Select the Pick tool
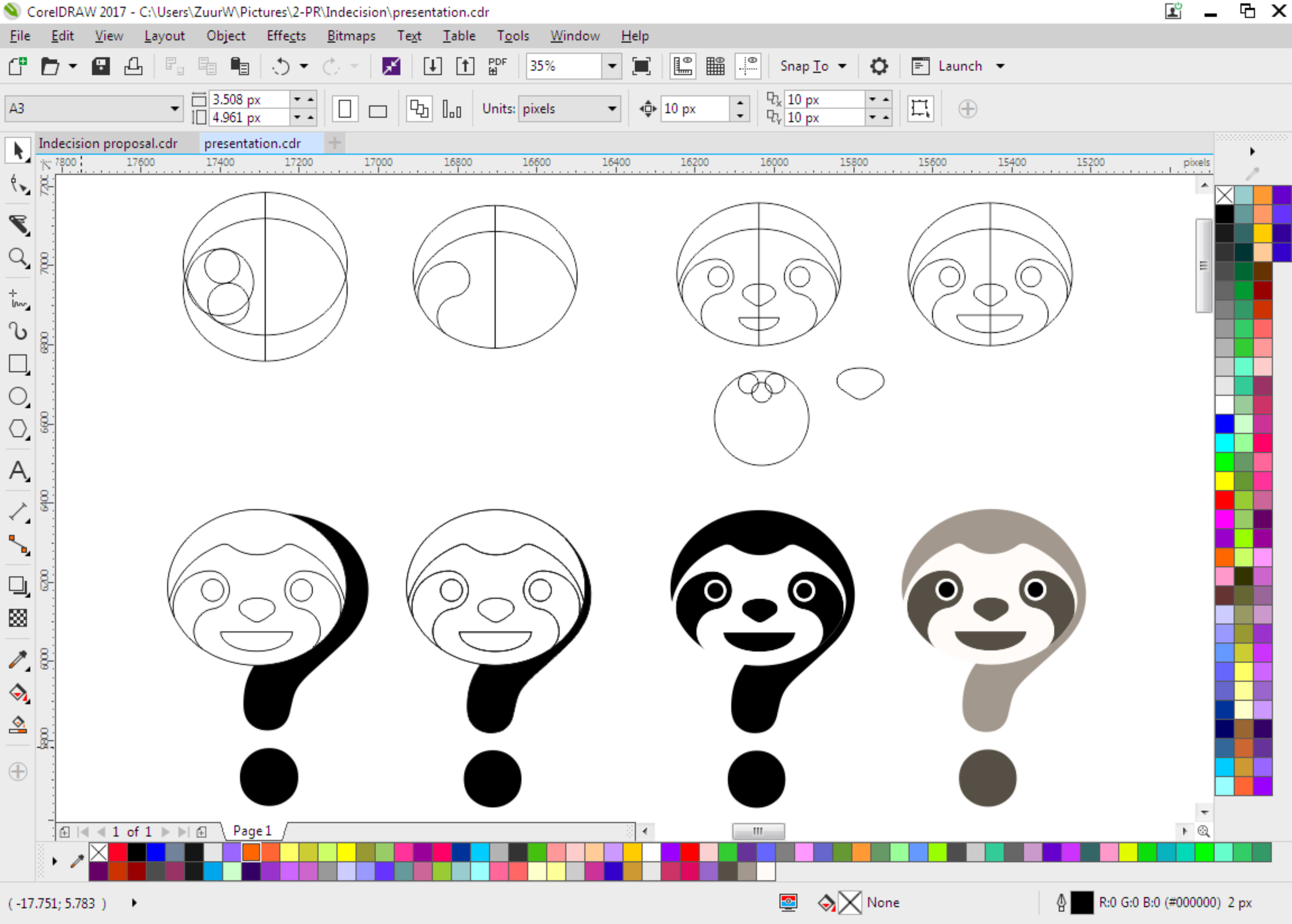The height and width of the screenshot is (924, 1292). [x=18, y=151]
